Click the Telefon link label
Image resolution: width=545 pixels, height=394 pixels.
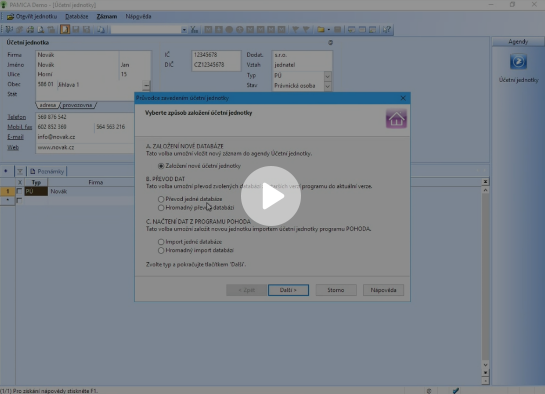click(x=17, y=117)
